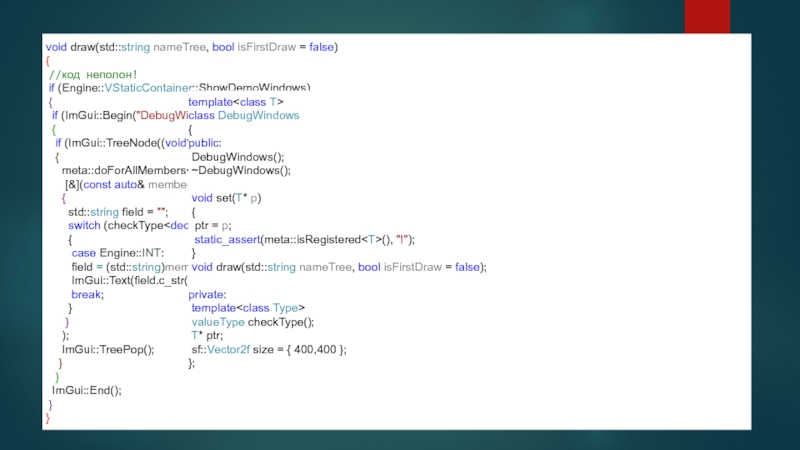
Task: Select the "void set(T* p)" method
Action: click(226, 198)
